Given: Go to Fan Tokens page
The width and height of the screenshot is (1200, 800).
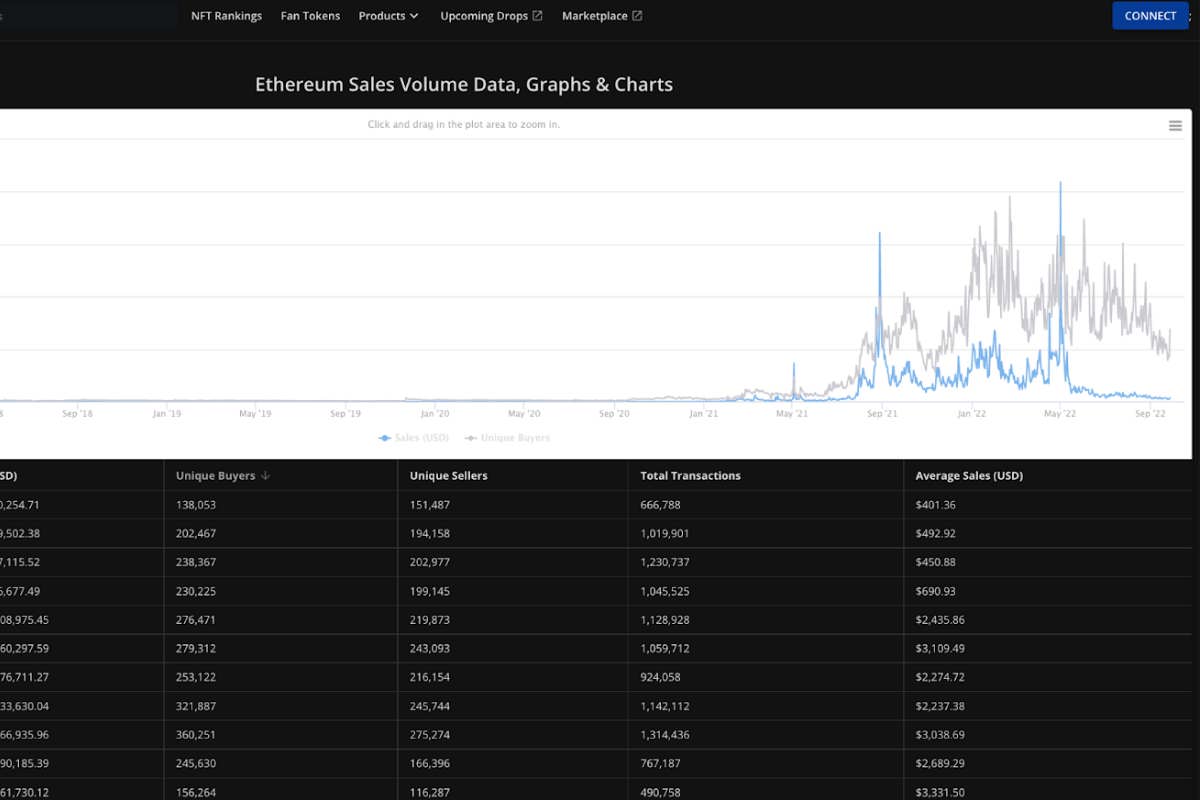Looking at the screenshot, I should [310, 16].
